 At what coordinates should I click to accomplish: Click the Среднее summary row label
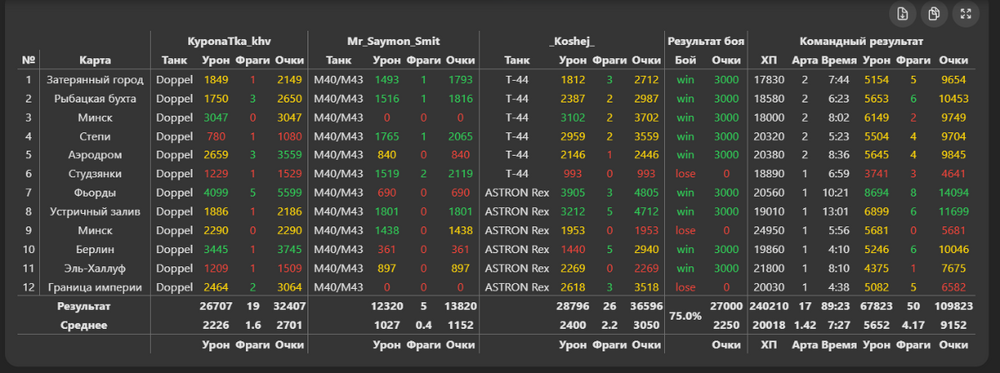84,325
